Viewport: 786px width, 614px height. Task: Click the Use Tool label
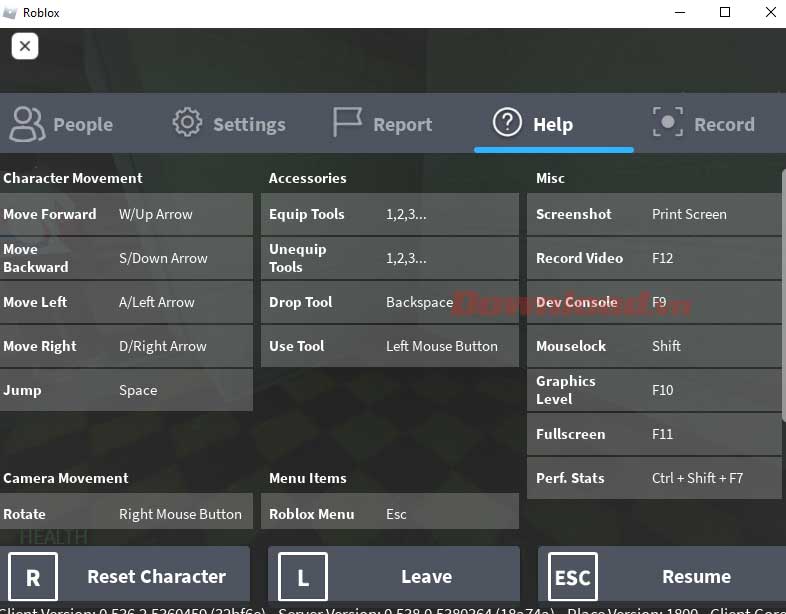[x=296, y=346]
